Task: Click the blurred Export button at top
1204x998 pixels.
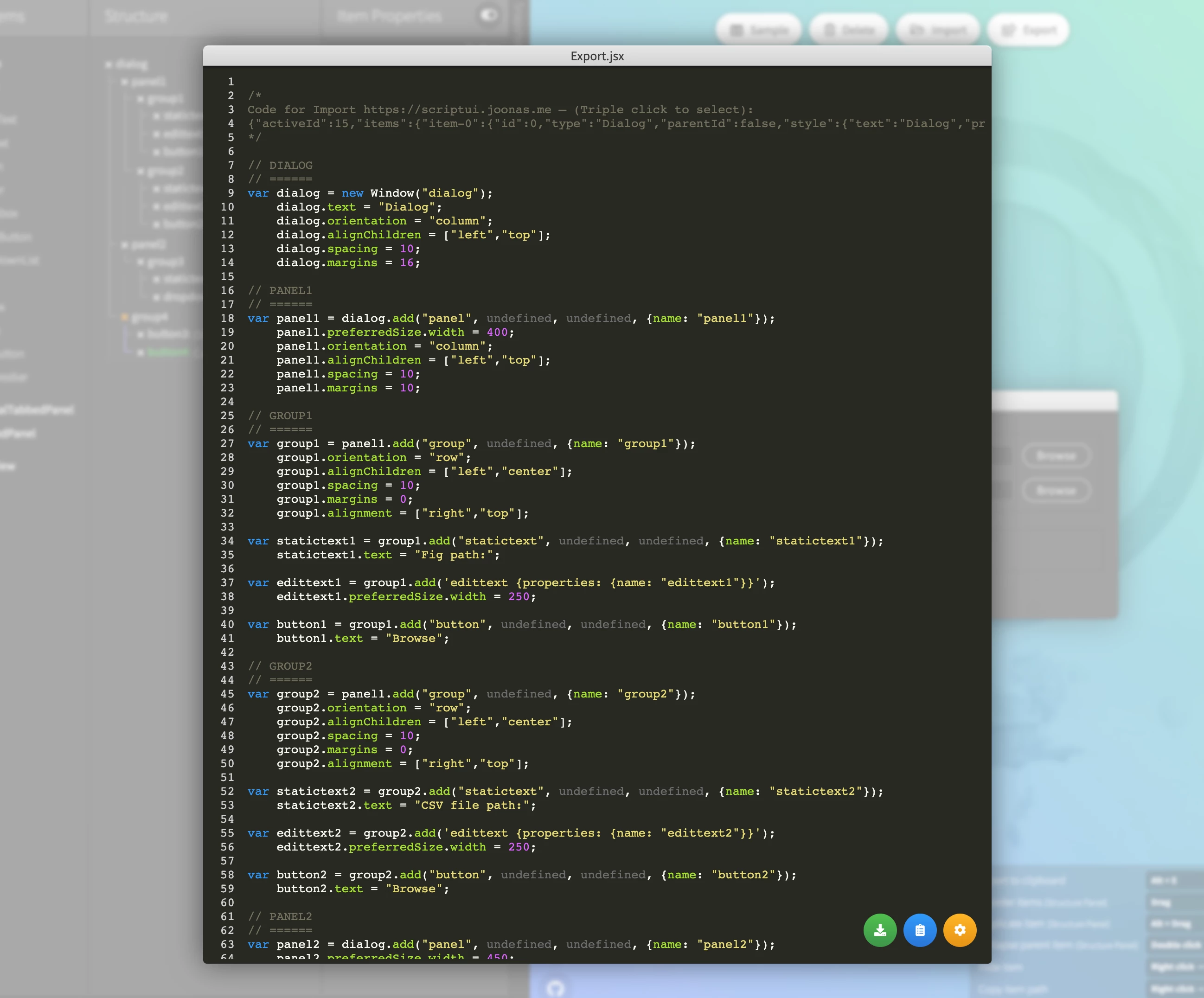Action: [x=1029, y=30]
